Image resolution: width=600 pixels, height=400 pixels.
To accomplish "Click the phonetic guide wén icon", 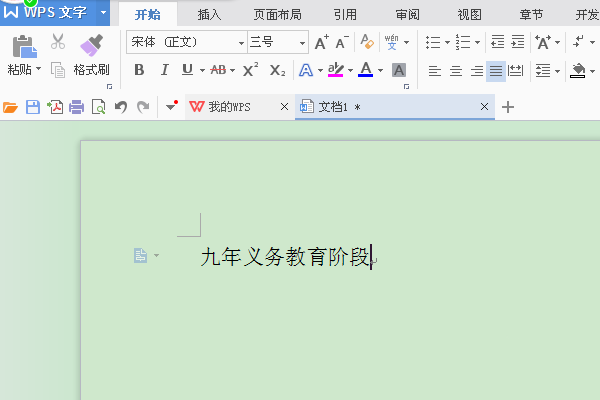I will click(x=391, y=42).
